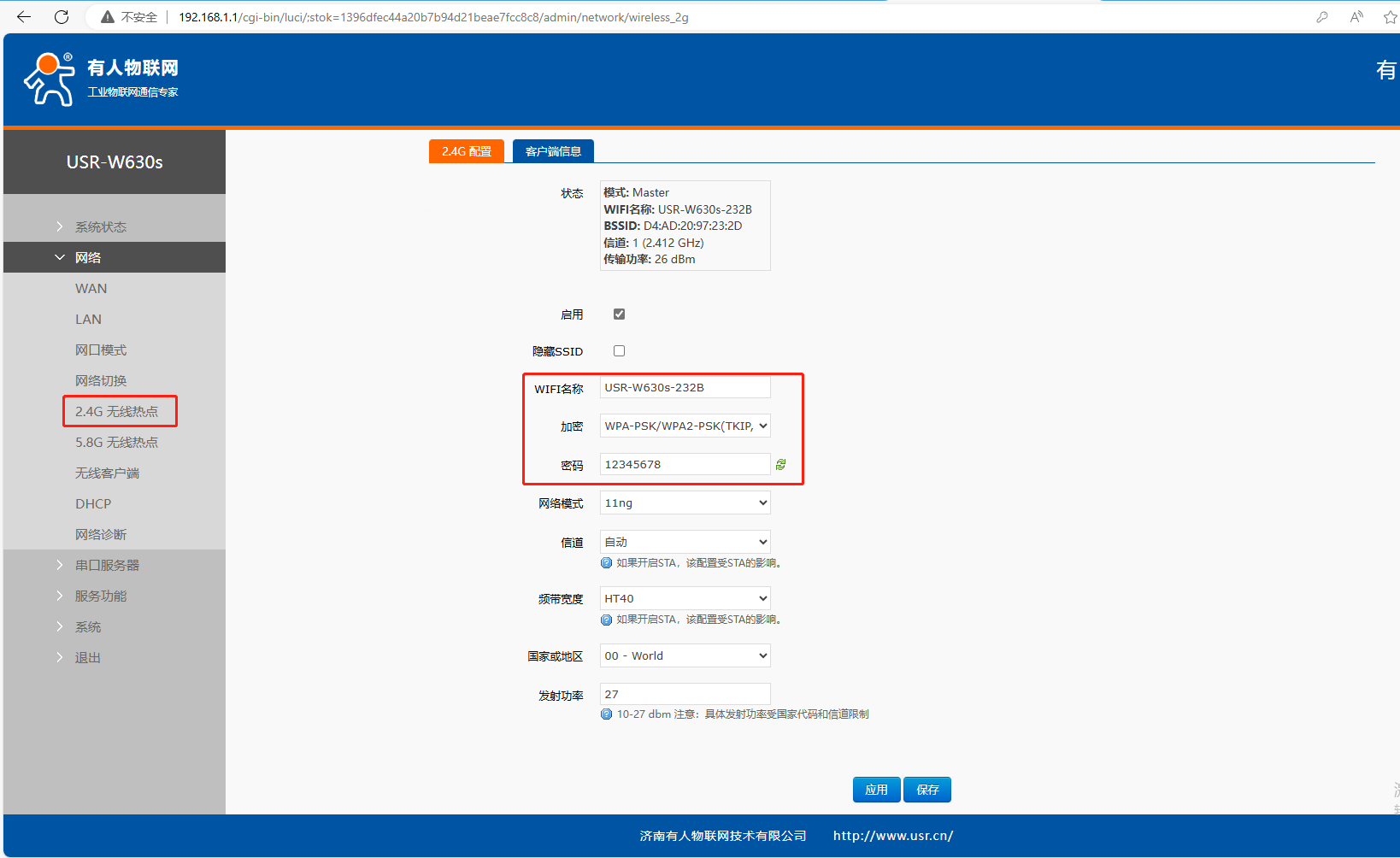Uncheck the 启用 enable checkbox

[x=619, y=314]
